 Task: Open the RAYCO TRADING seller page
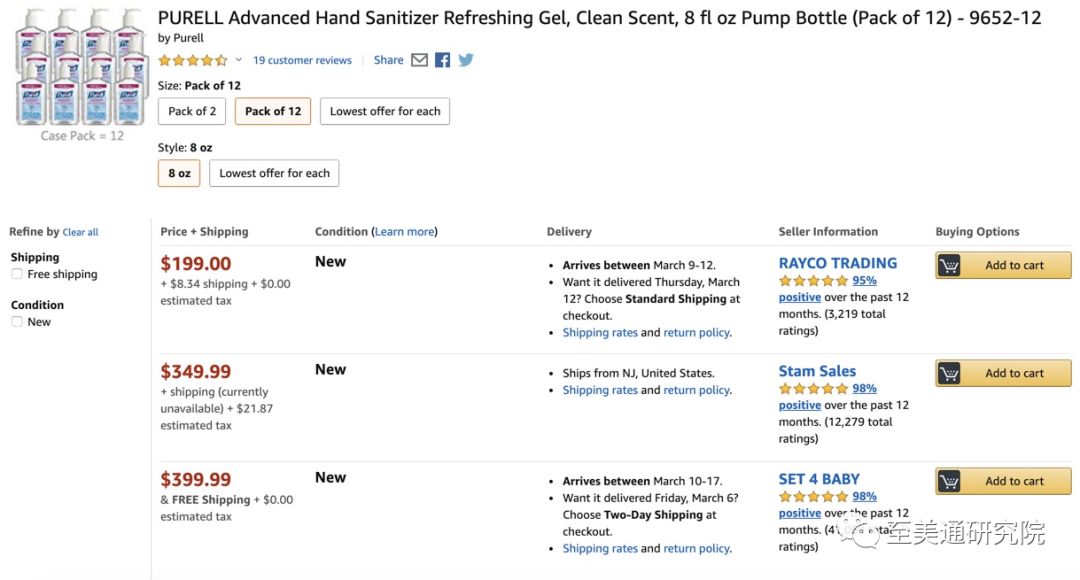[x=837, y=263]
